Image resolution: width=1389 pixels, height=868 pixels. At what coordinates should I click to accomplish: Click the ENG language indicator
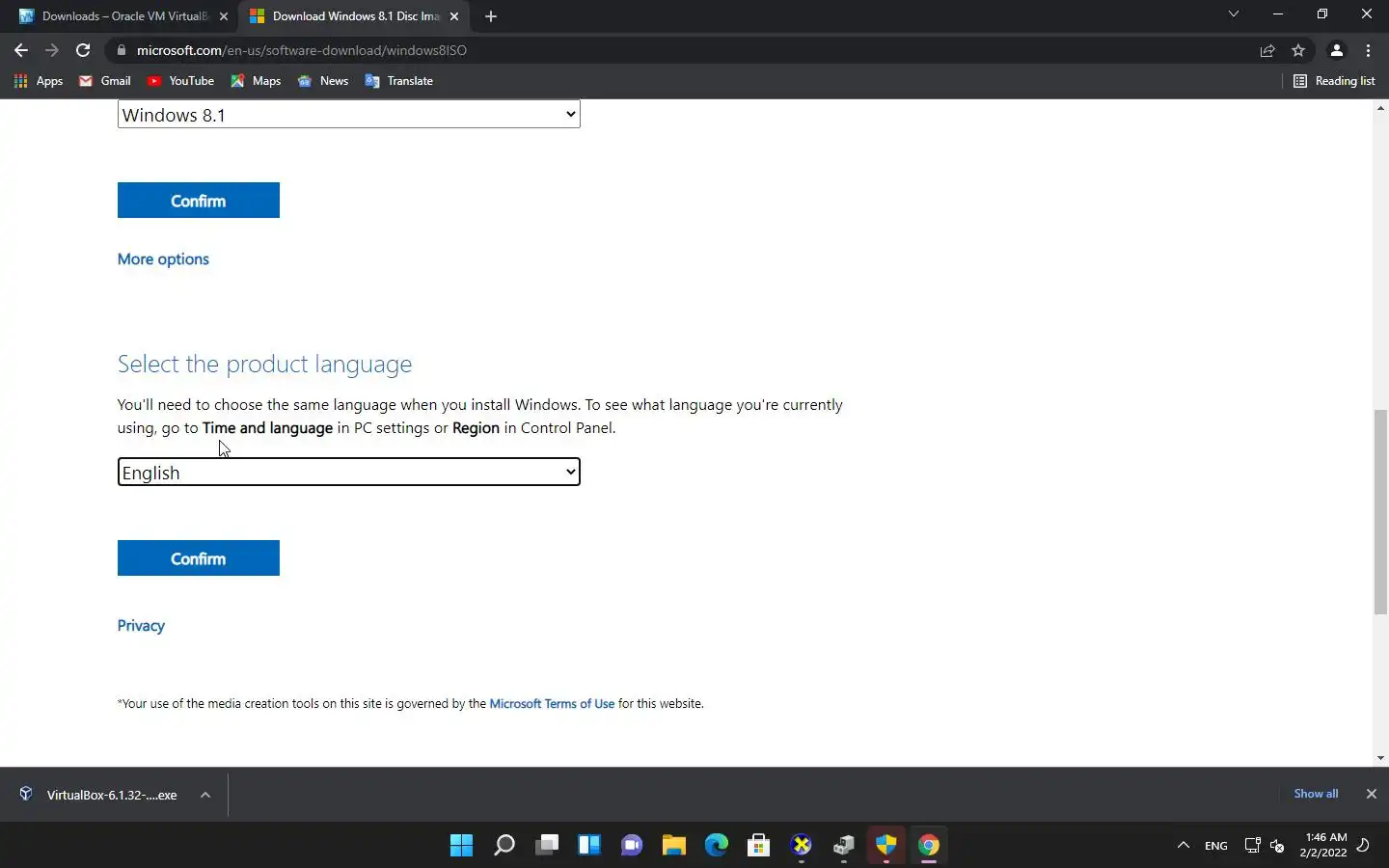pyautogui.click(x=1216, y=846)
